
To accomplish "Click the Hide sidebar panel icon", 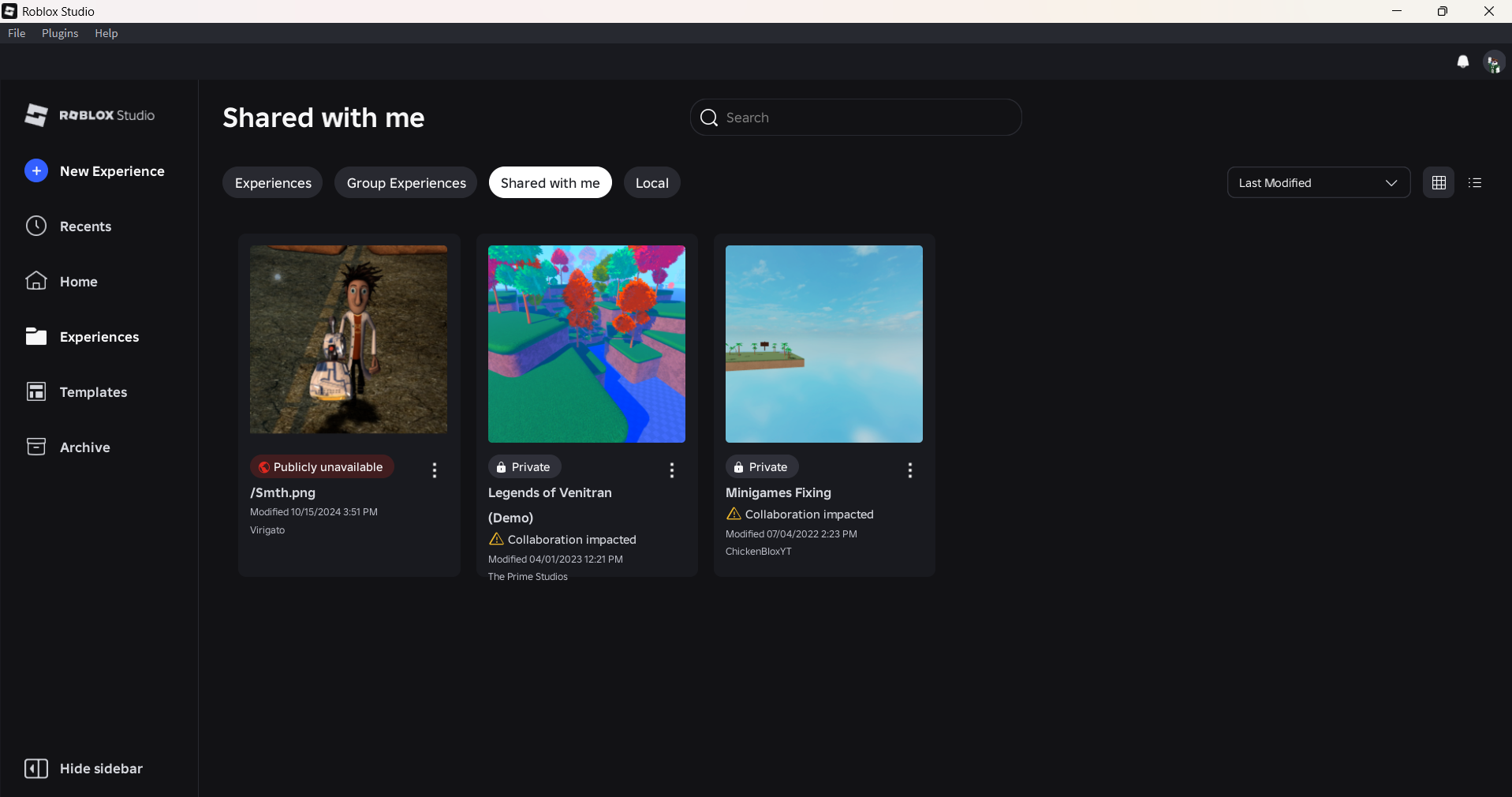I will point(36,769).
